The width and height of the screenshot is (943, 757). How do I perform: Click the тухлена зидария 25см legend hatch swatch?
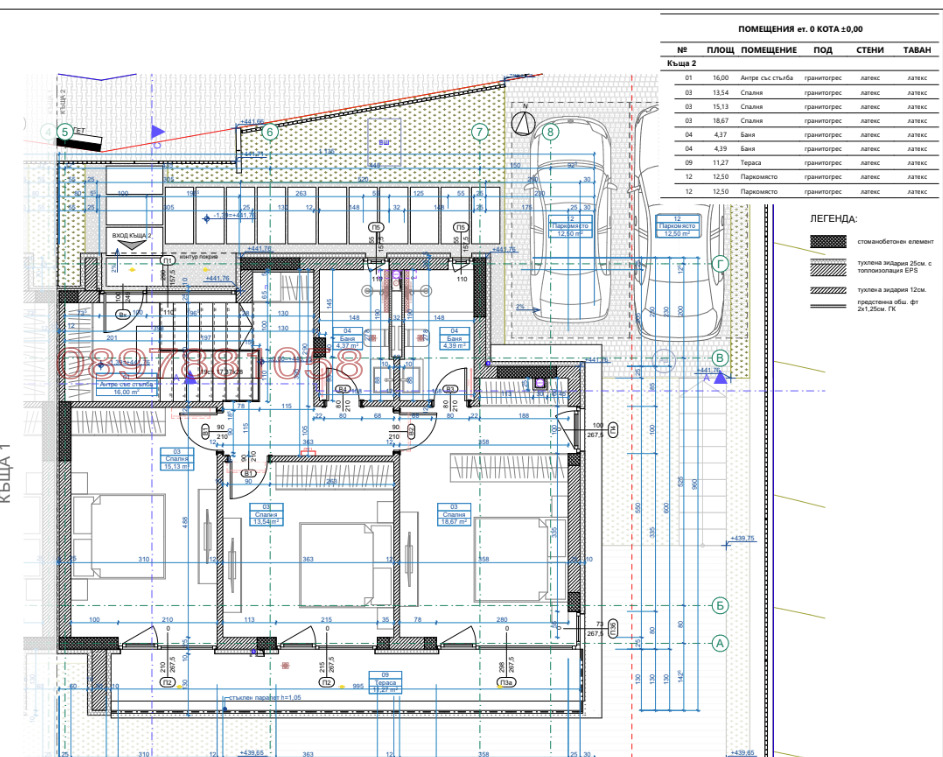828,267
